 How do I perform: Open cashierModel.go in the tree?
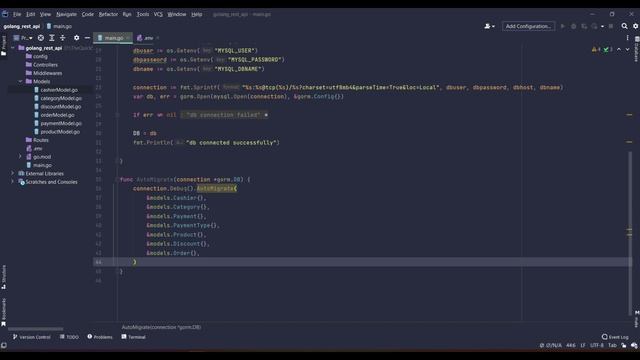click(56, 90)
